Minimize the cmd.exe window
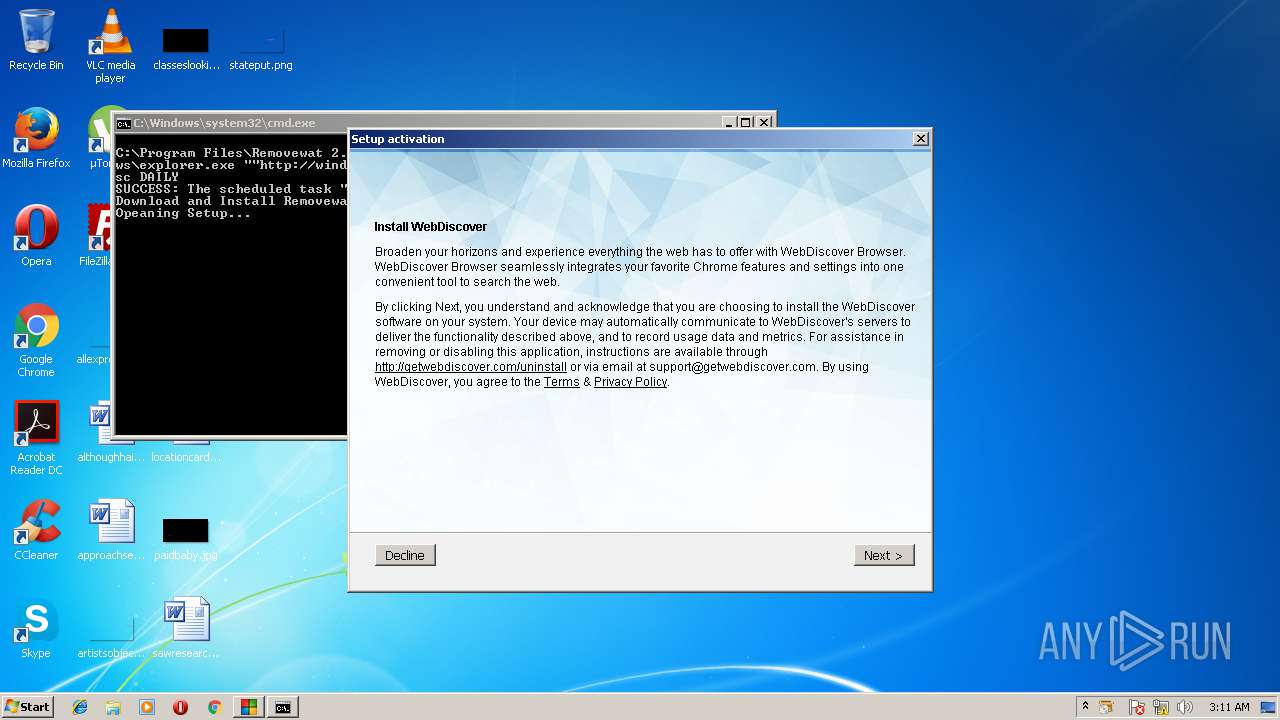1280x720 pixels. click(x=729, y=122)
